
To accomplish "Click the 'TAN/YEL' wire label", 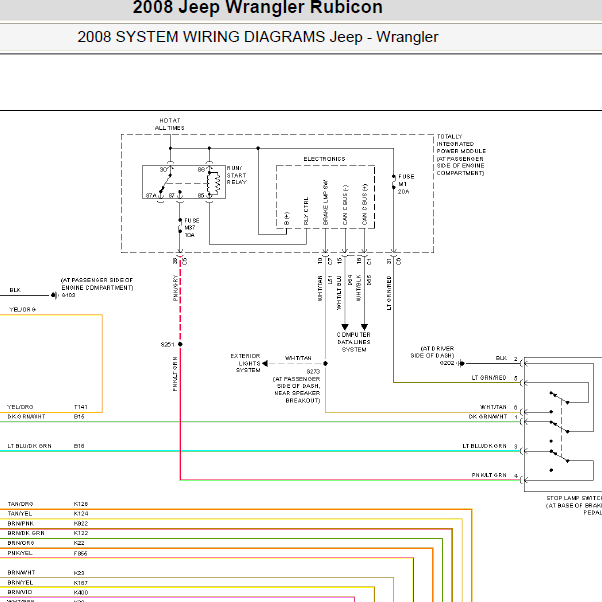I will tap(20, 514).
